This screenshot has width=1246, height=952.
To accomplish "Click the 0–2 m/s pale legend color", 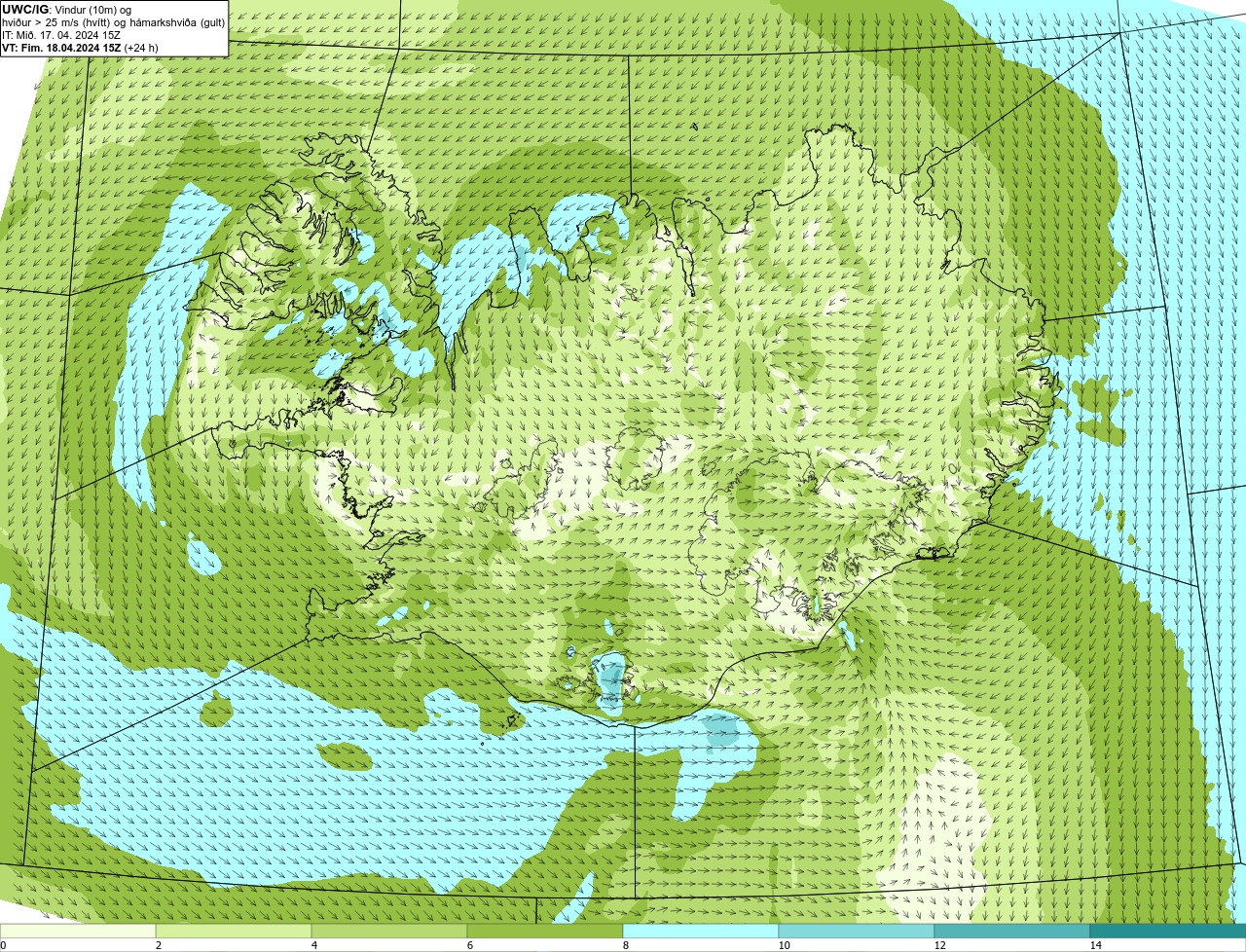I will pyautogui.click(x=78, y=931).
